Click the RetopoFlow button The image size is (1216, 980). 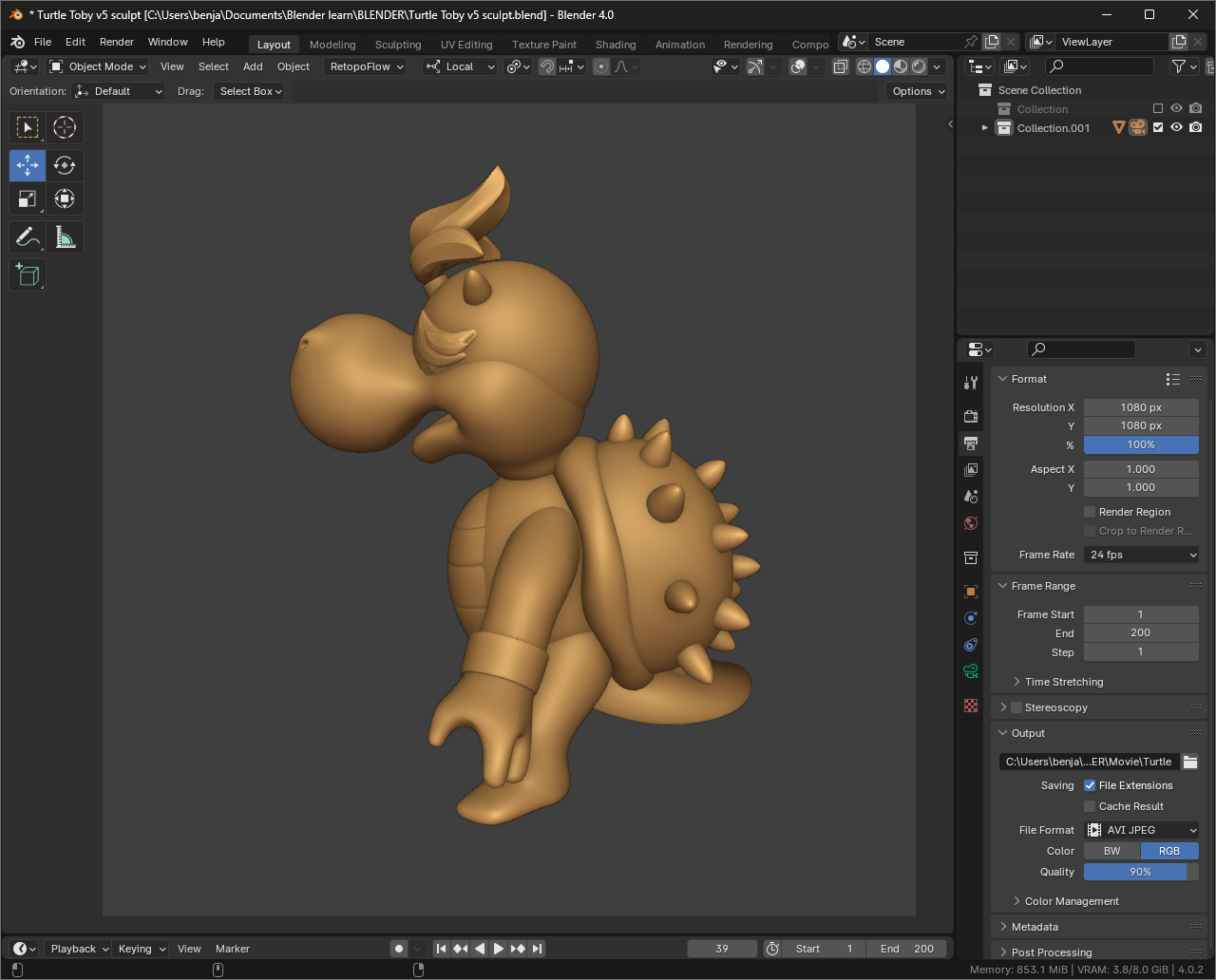(365, 66)
